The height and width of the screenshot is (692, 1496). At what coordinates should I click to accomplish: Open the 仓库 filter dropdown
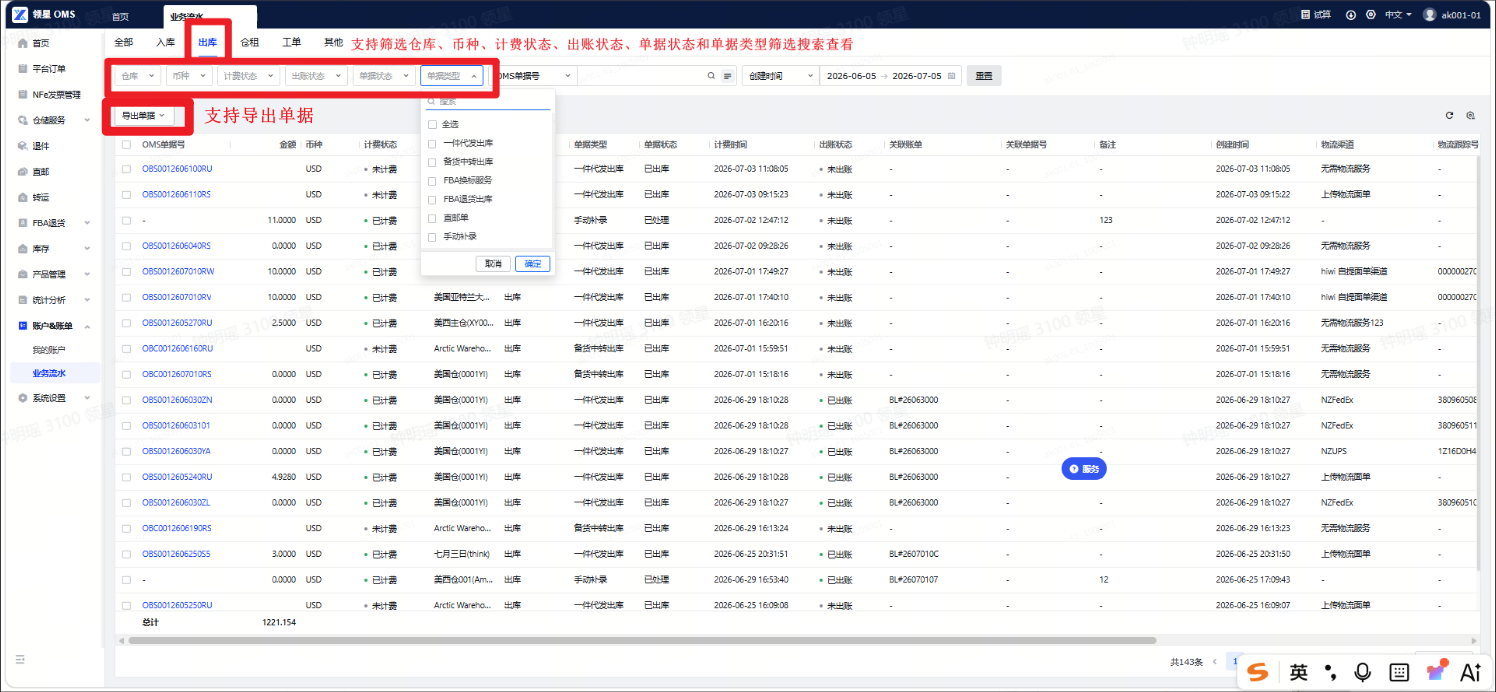137,76
